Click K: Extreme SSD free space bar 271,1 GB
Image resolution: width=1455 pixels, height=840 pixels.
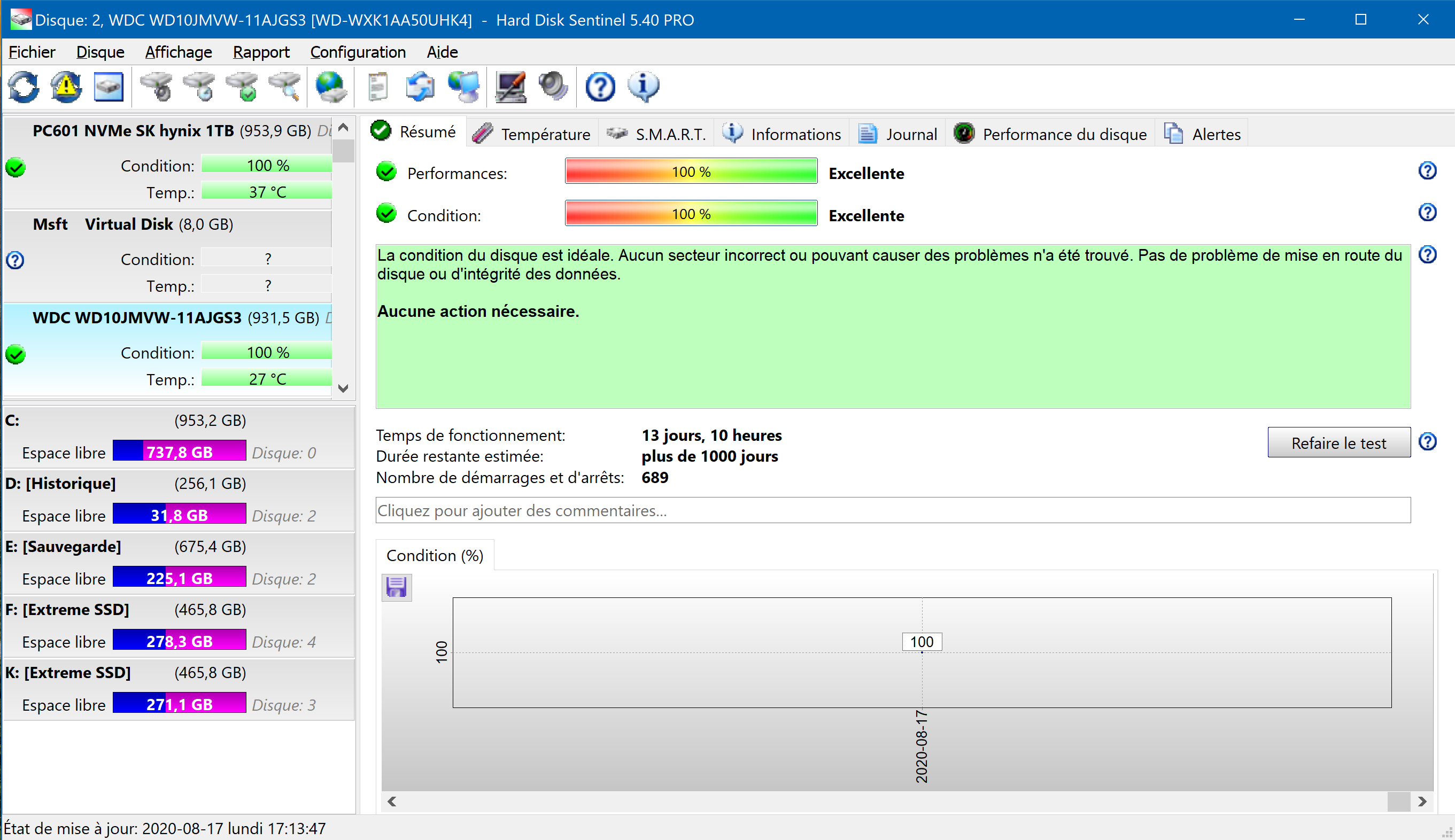(x=180, y=704)
